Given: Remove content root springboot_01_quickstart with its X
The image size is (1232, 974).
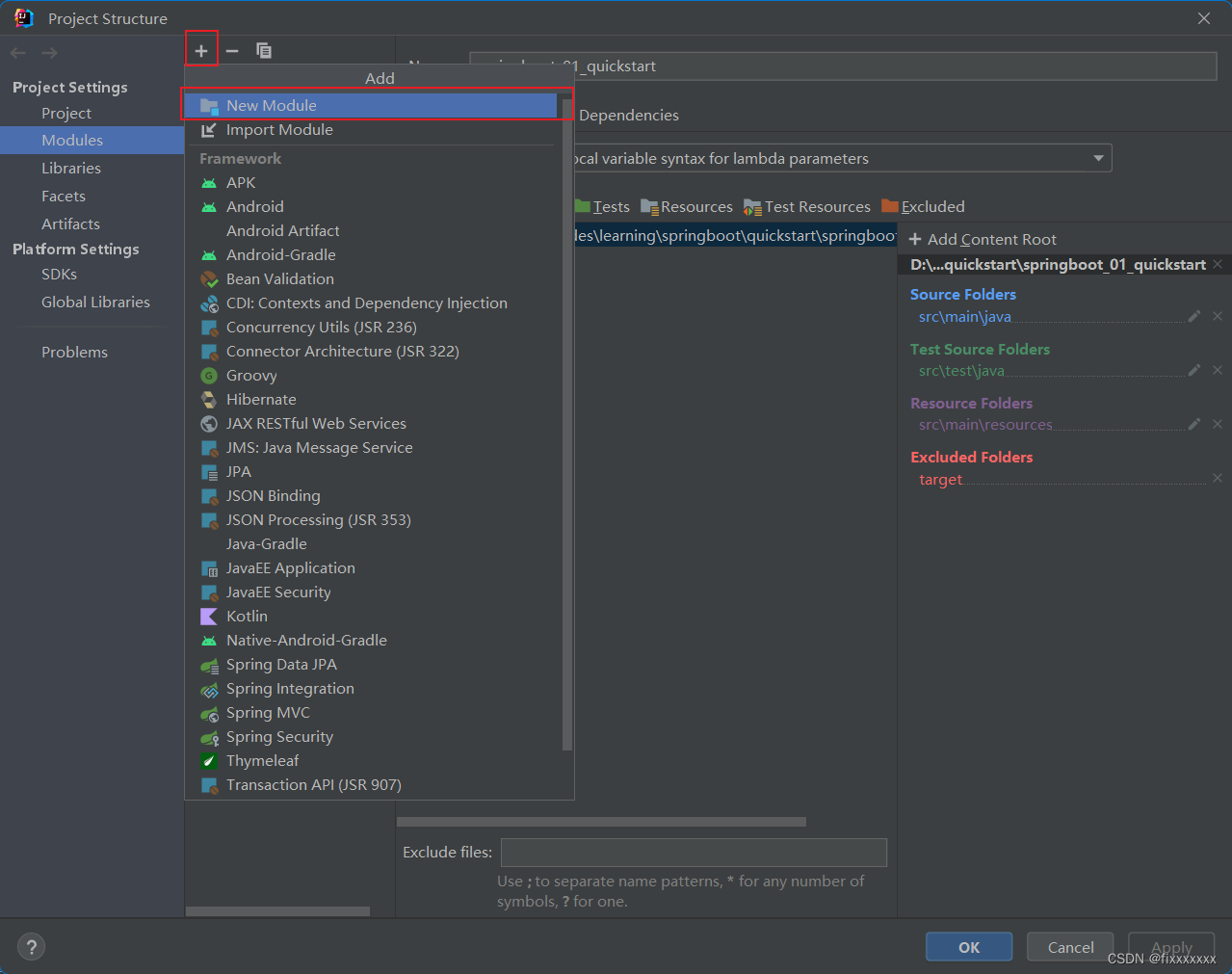Looking at the screenshot, I should click(x=1218, y=264).
